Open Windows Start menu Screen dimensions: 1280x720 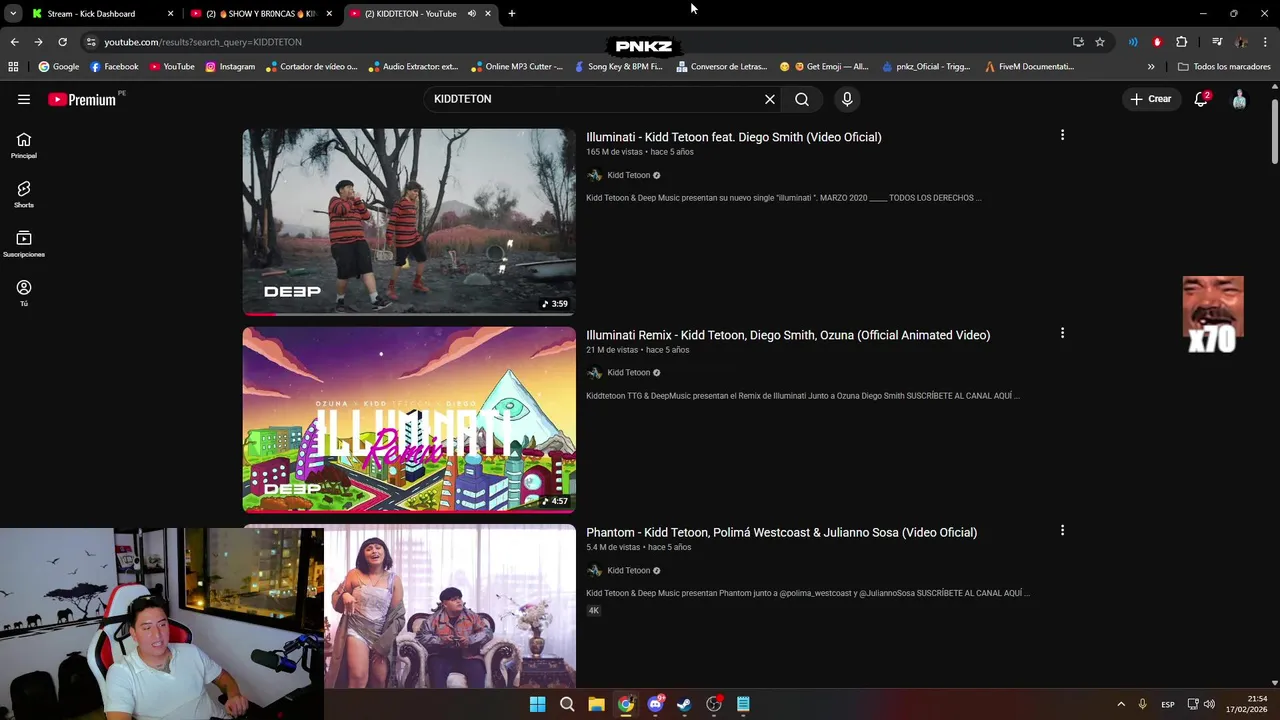tap(537, 704)
